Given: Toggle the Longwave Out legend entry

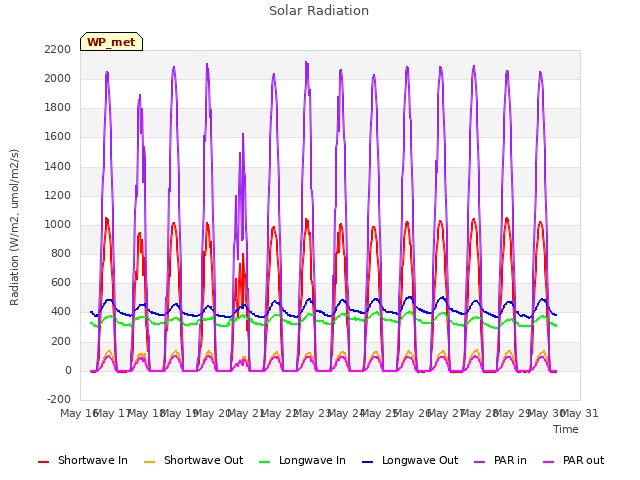Looking at the screenshot, I should click(x=410, y=460).
